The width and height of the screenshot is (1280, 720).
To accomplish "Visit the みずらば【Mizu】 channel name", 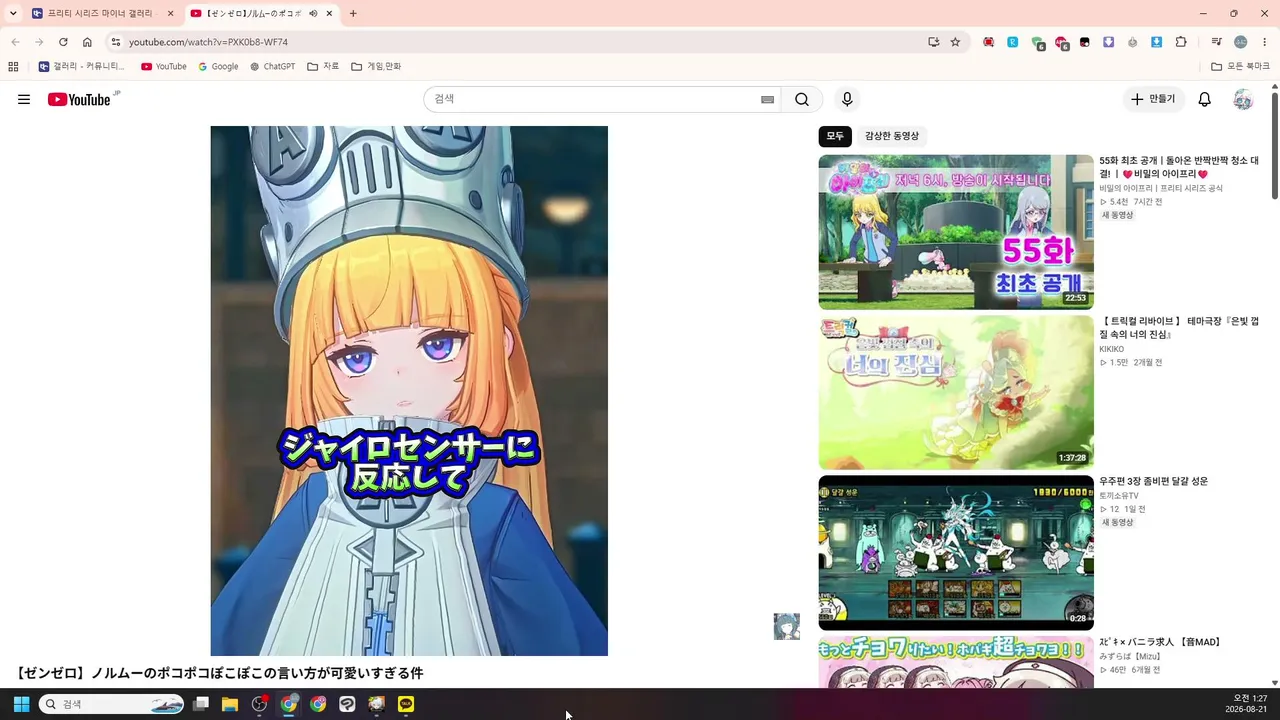I will click(1130, 657).
